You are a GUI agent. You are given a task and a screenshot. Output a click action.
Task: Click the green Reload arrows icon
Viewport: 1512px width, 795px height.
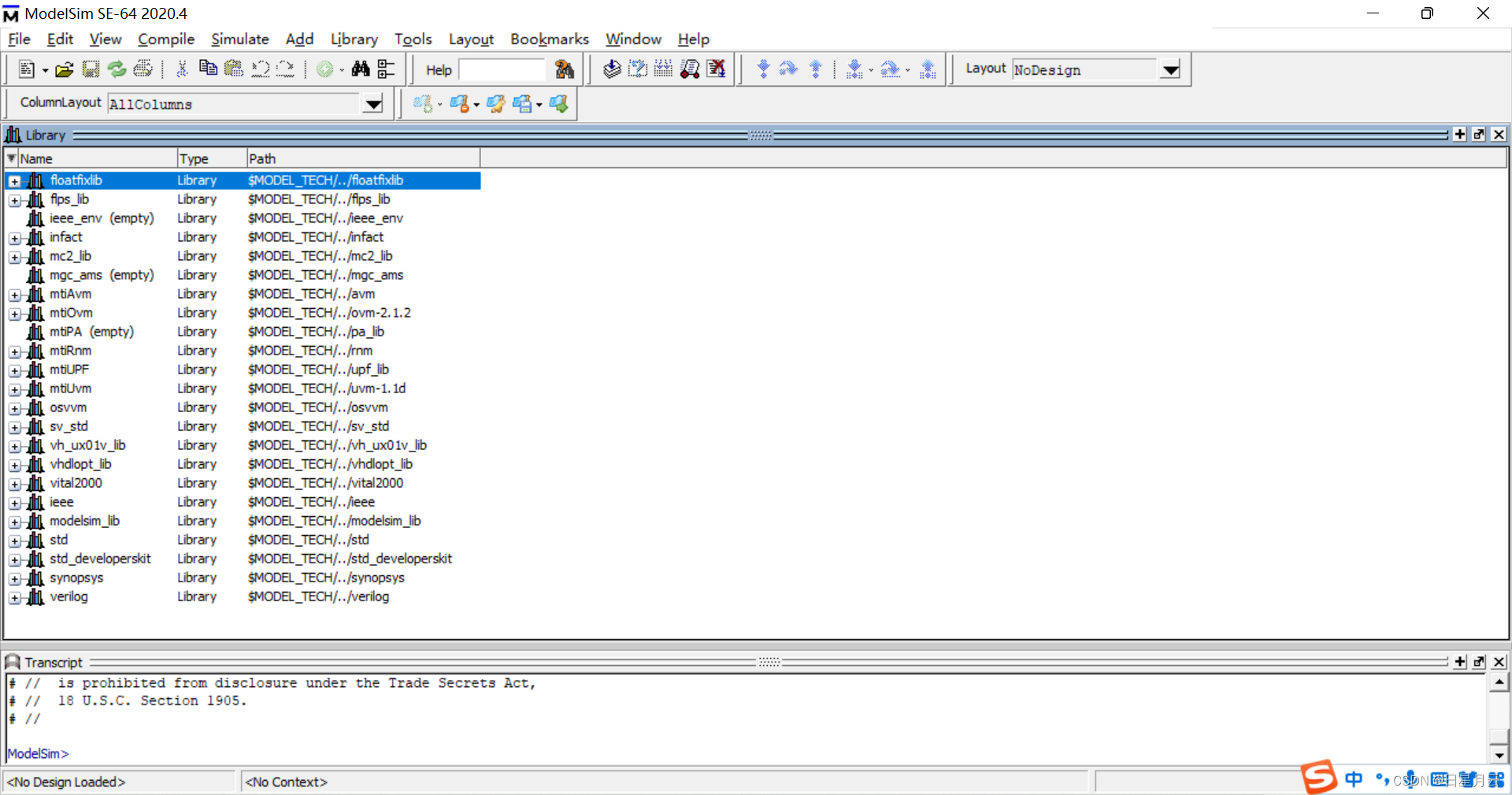117,69
